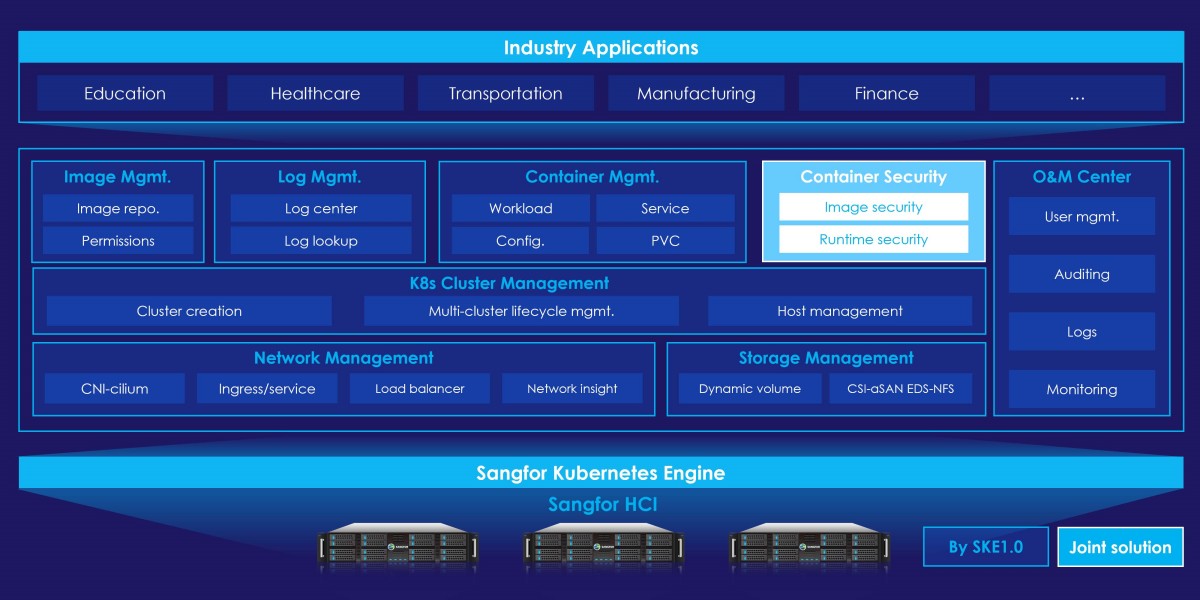The image size is (1200, 600).
Task: Click Multi-cluster lifecycle mgmt. box
Action: tap(521, 311)
